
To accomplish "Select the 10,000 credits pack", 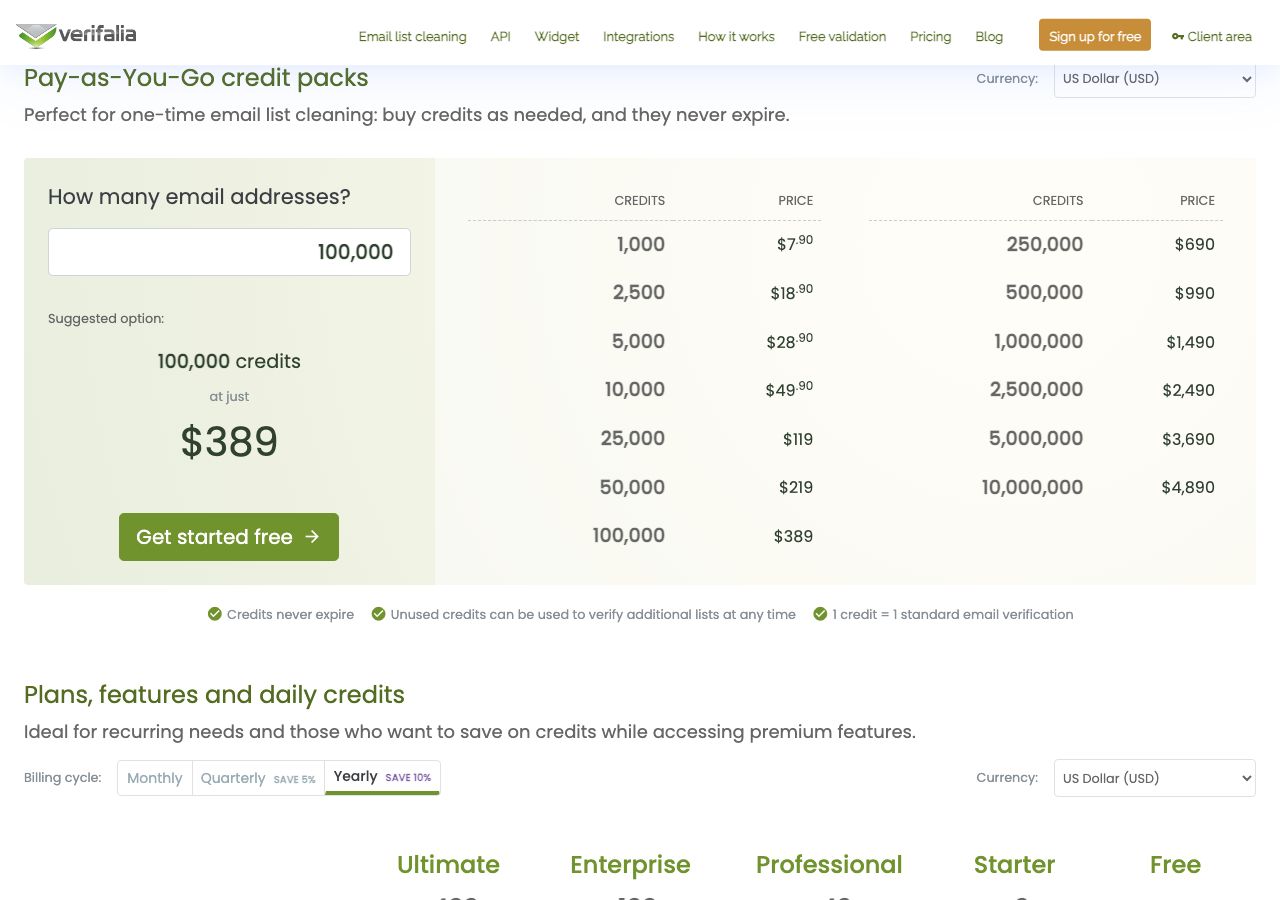I will point(644,390).
